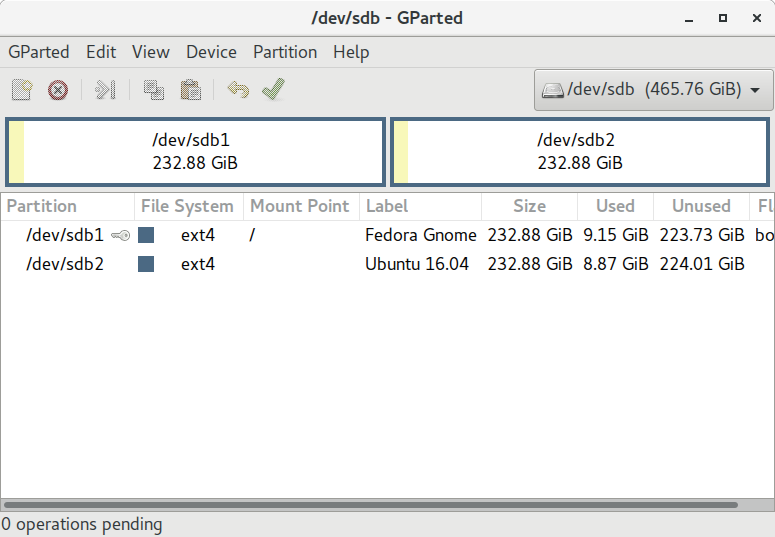This screenshot has height=537, width=775.
Task: Open the Device menu
Action: (x=211, y=52)
